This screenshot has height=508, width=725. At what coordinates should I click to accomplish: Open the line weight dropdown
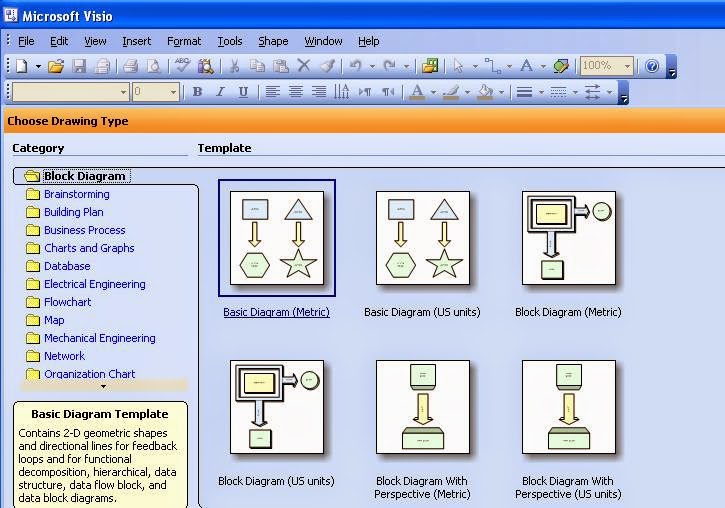click(541, 92)
